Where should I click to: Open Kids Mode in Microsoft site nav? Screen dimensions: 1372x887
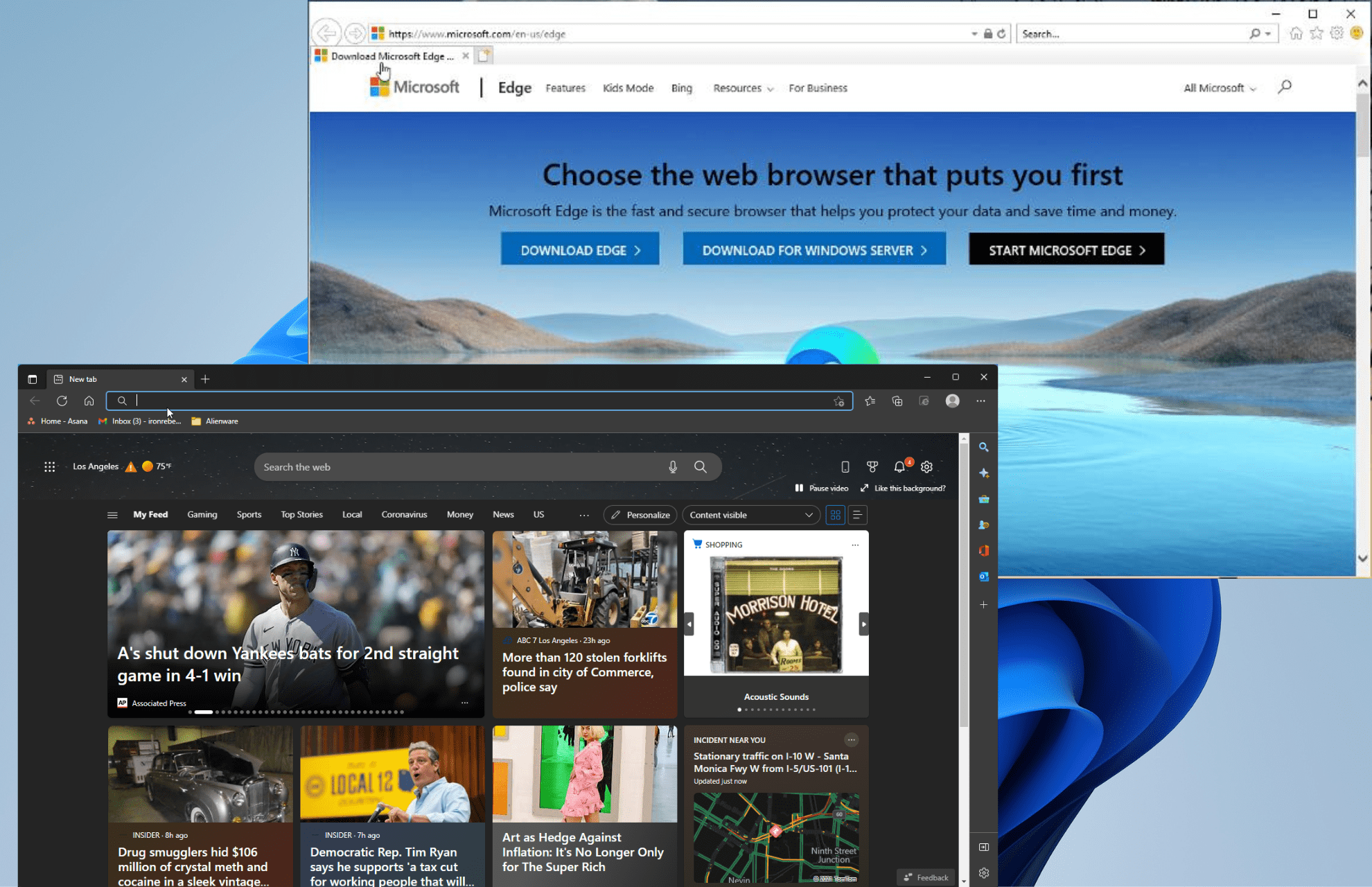(628, 88)
